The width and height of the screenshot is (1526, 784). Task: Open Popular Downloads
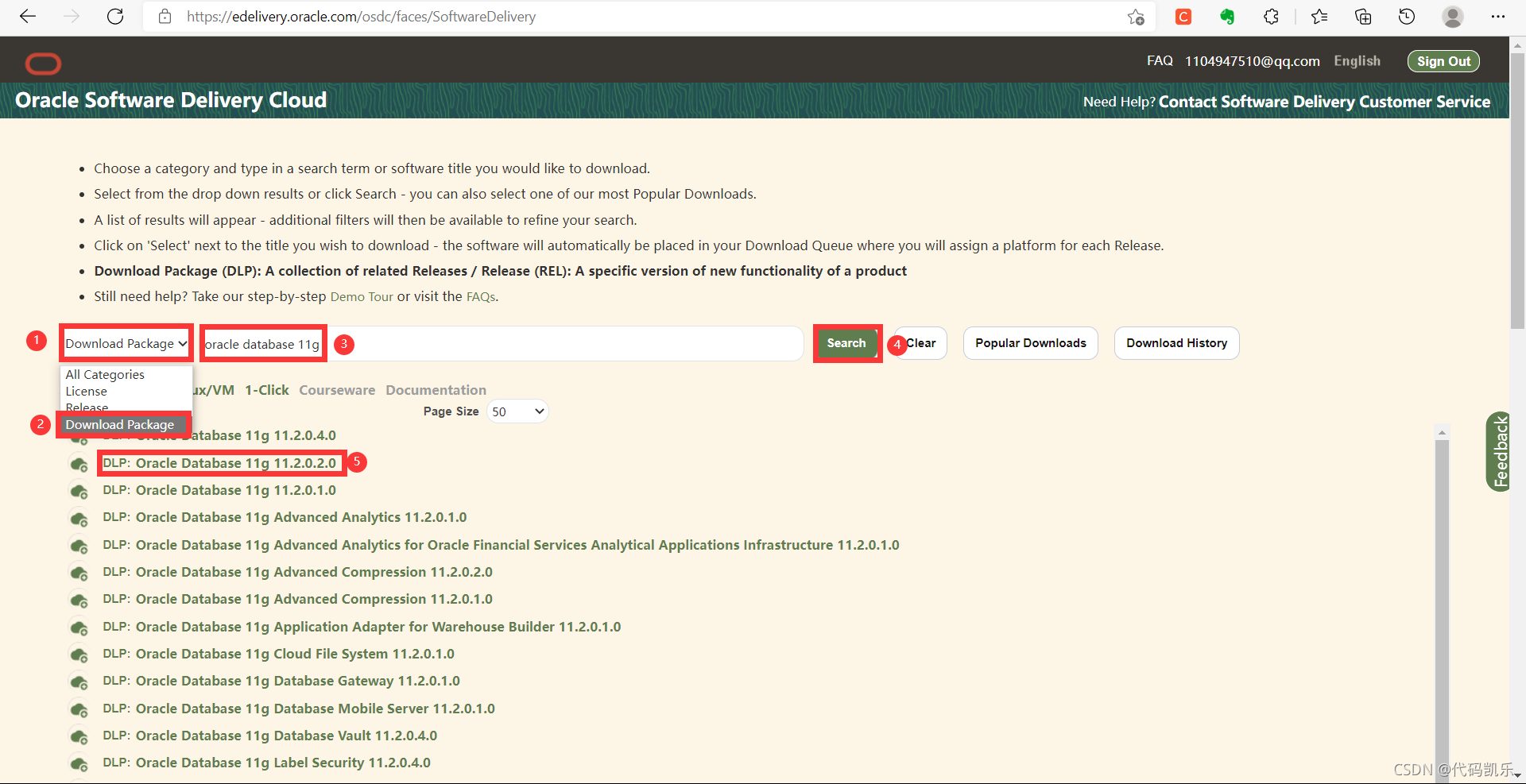coord(1030,343)
